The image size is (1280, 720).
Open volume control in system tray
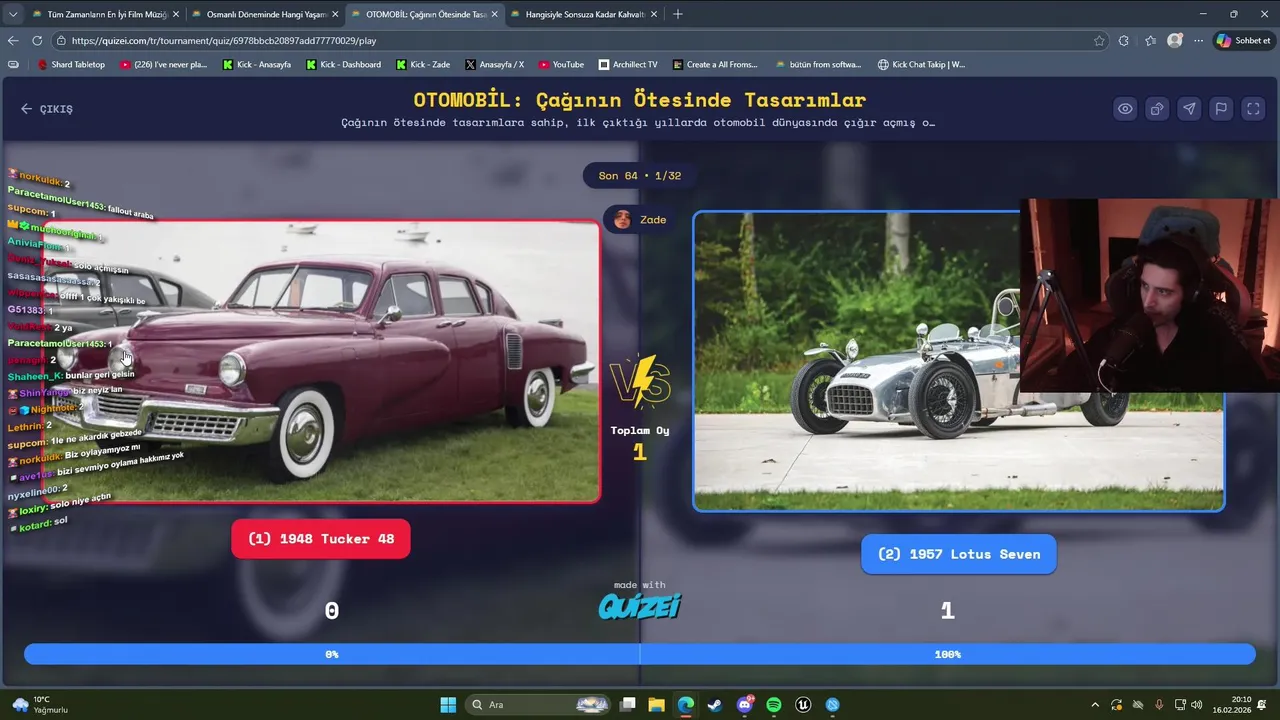point(1197,705)
